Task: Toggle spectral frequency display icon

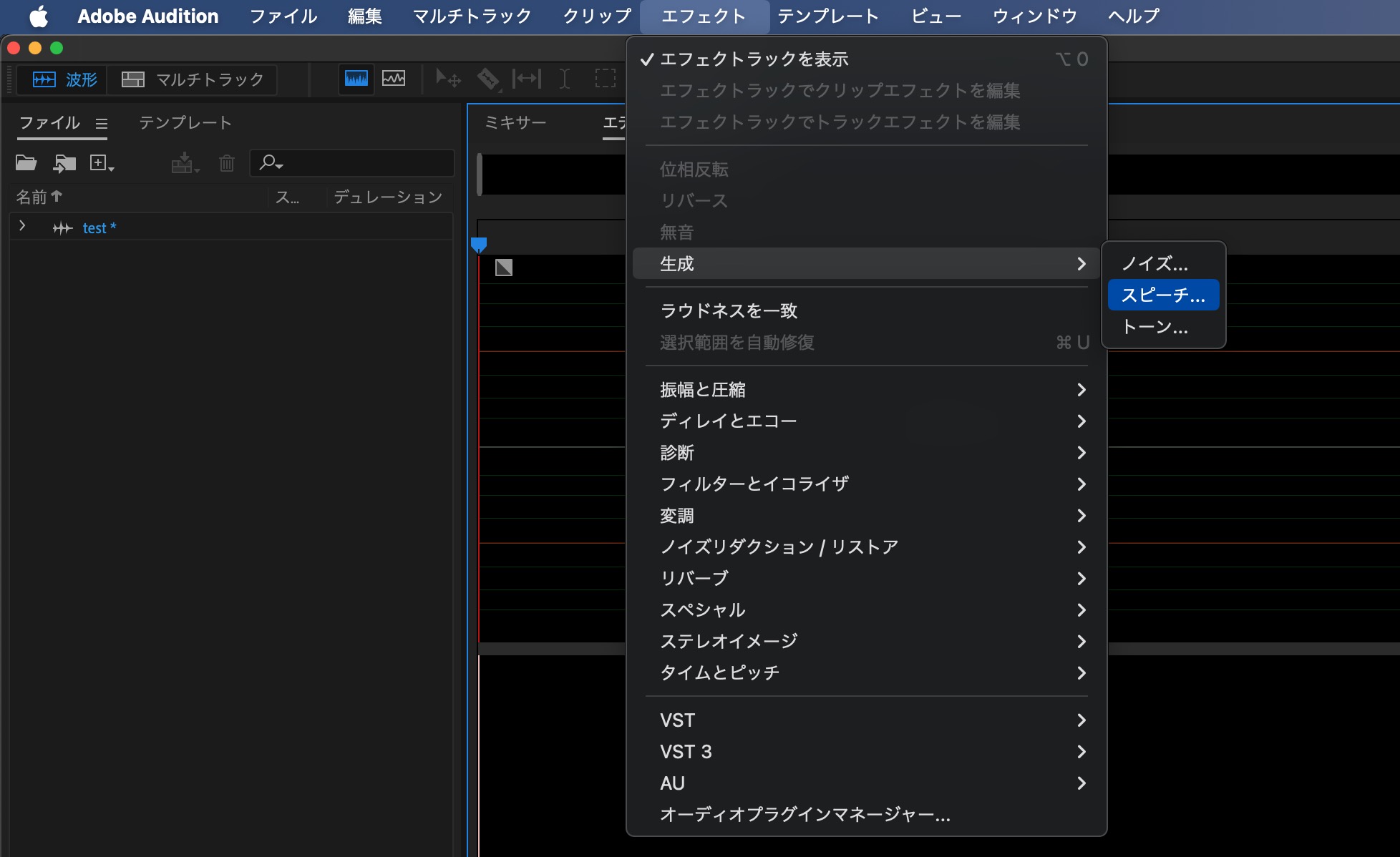Action: click(356, 78)
